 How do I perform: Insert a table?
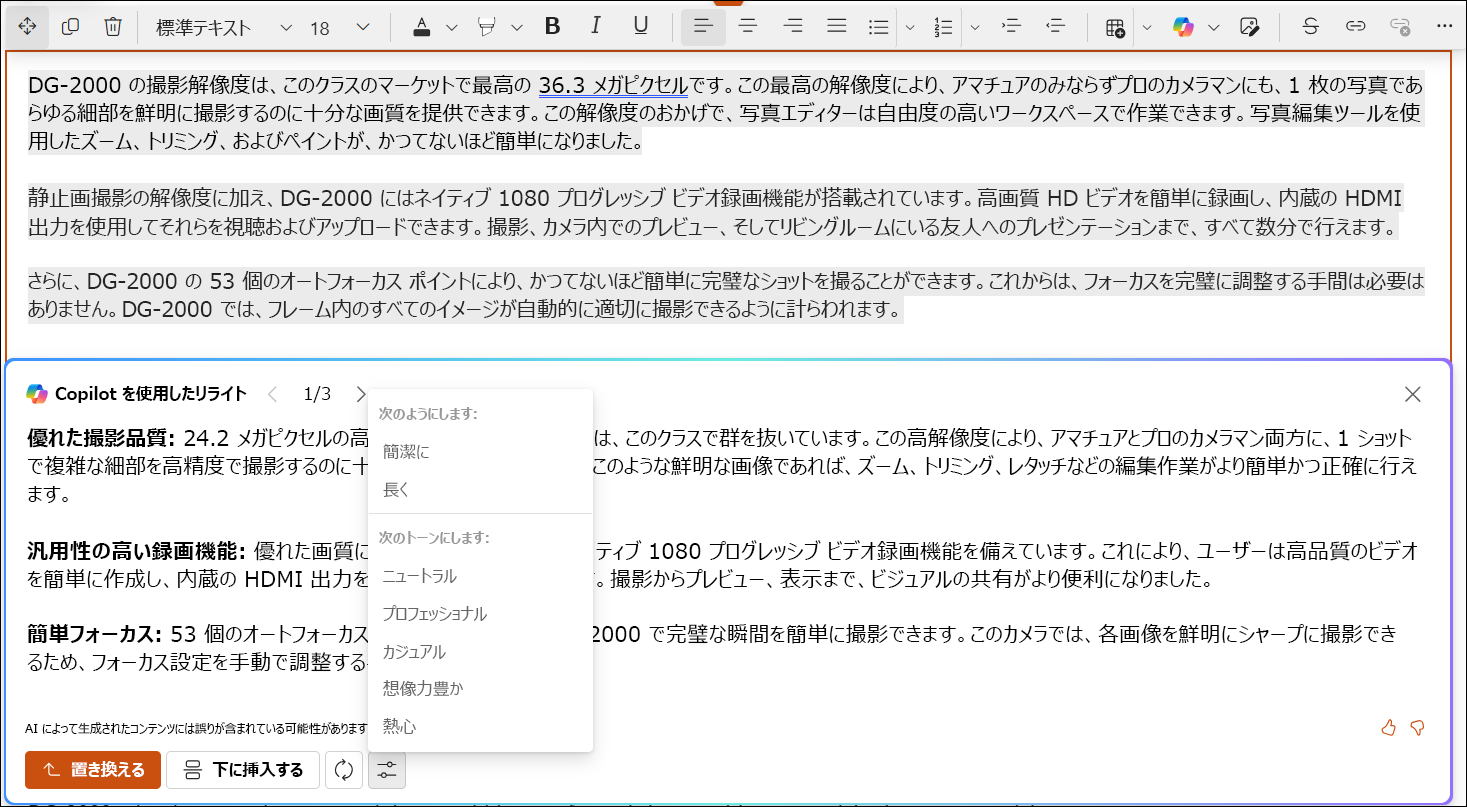click(1116, 27)
